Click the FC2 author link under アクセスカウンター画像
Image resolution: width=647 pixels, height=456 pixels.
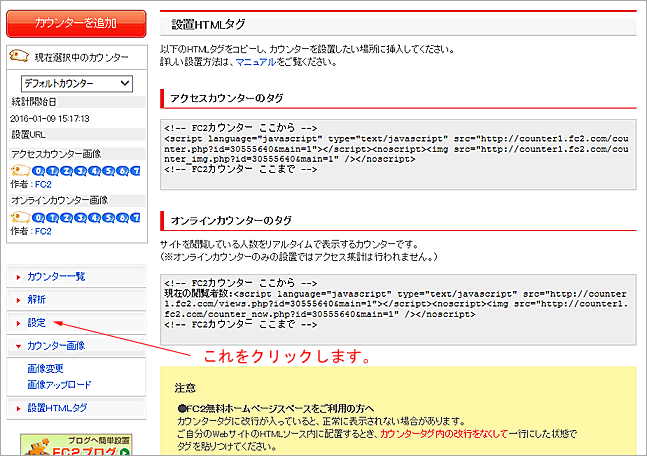click(x=43, y=184)
